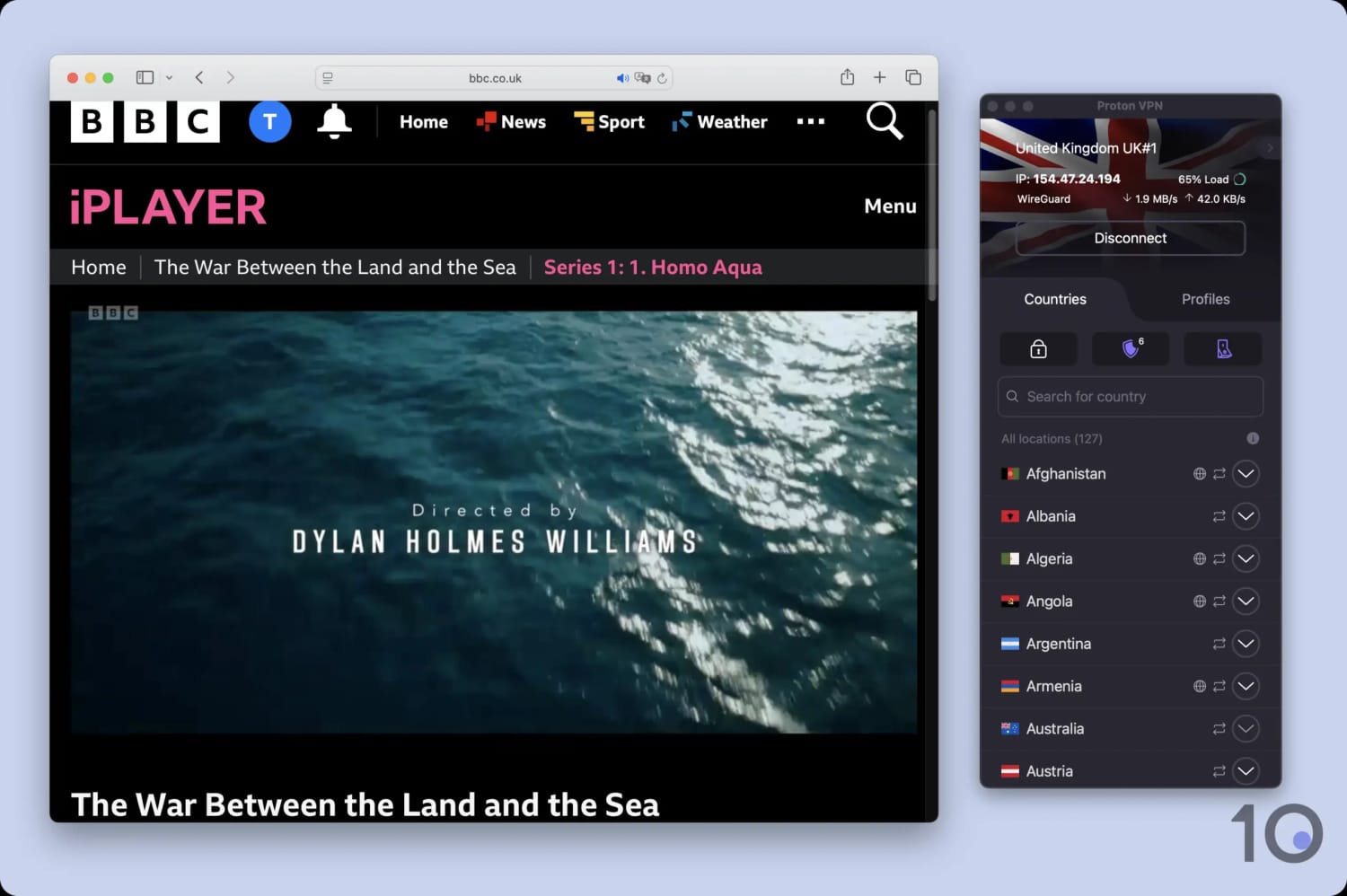This screenshot has width=1347, height=896.
Task: Click the iPlayer video player
Action: (x=494, y=522)
